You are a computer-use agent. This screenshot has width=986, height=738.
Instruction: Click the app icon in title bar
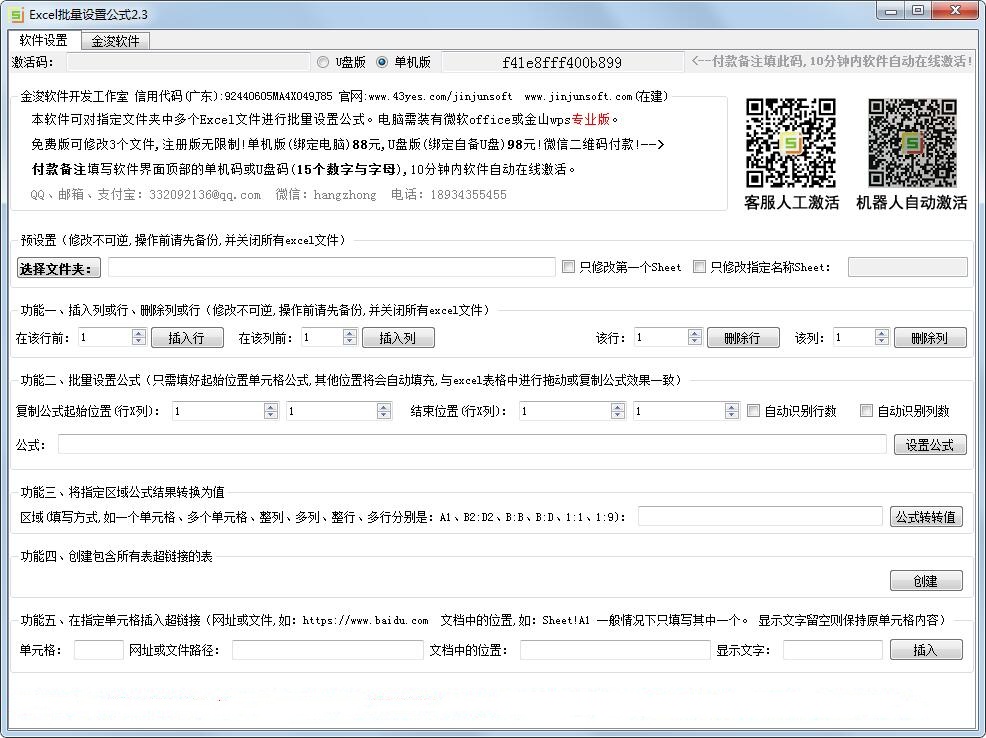(17, 14)
